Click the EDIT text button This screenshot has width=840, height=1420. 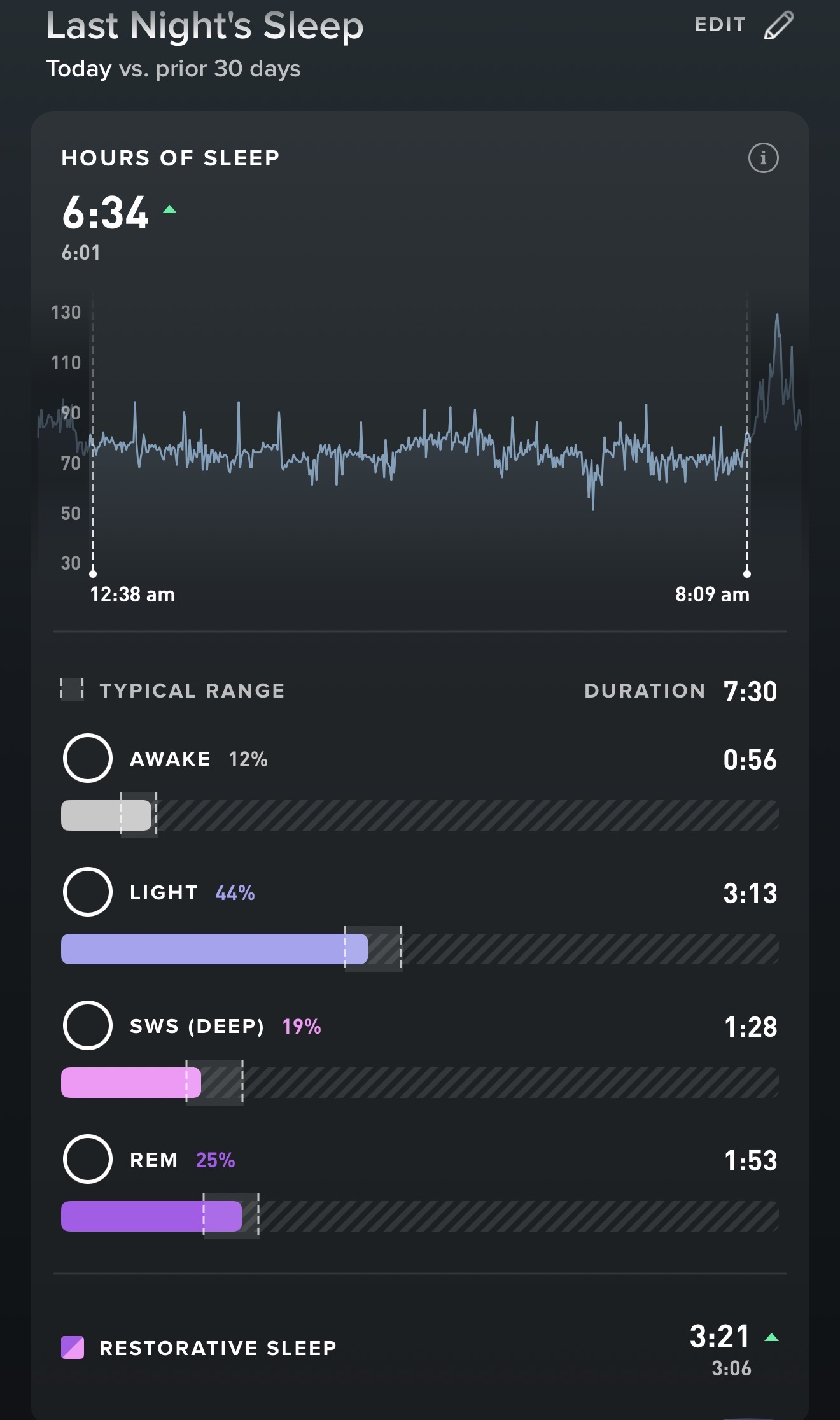[x=720, y=25]
